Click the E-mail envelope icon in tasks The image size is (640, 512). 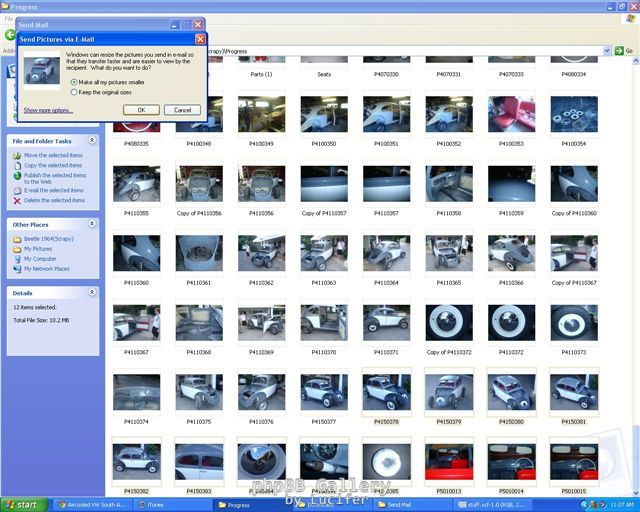17,191
